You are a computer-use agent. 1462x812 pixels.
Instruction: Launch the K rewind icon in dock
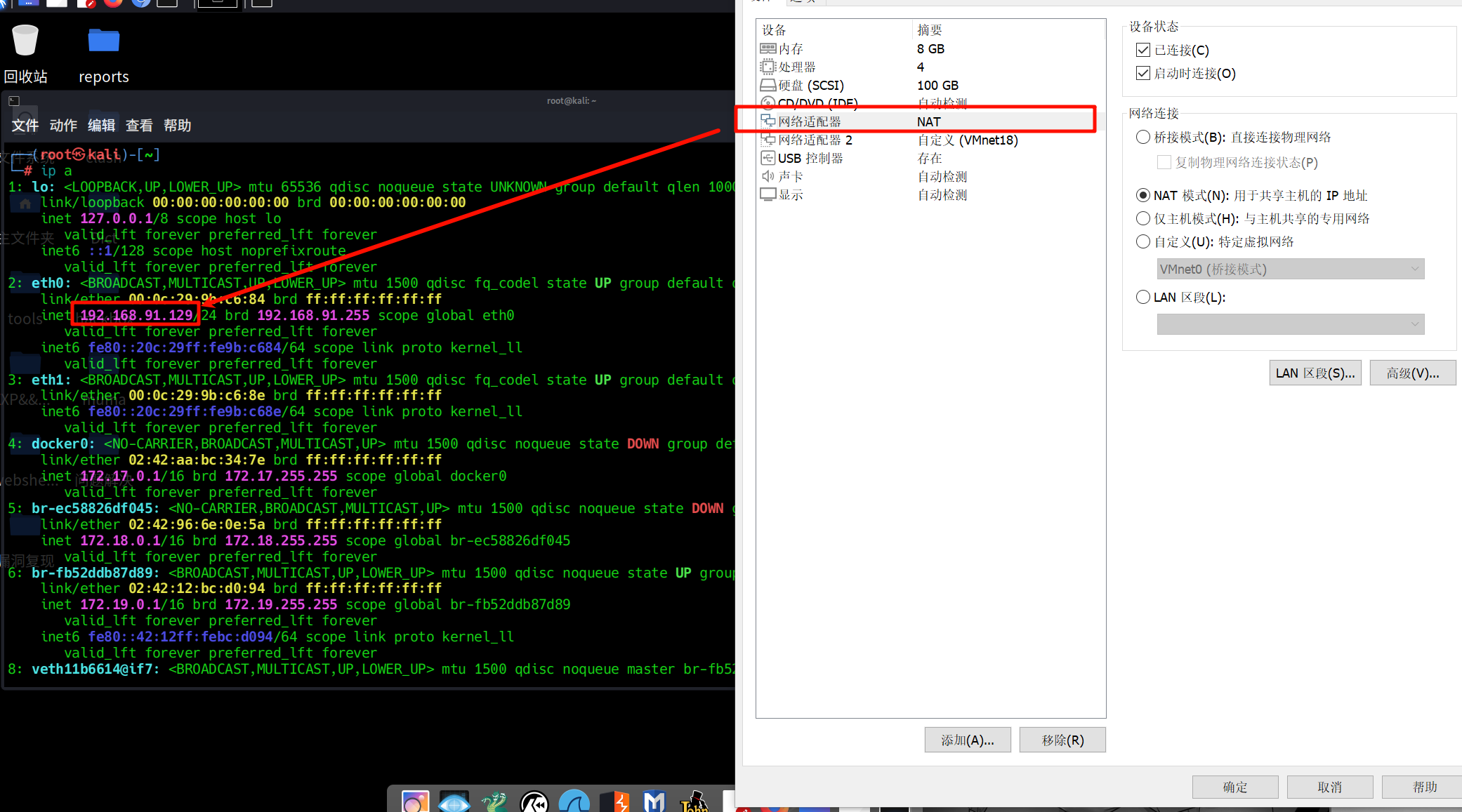534,801
